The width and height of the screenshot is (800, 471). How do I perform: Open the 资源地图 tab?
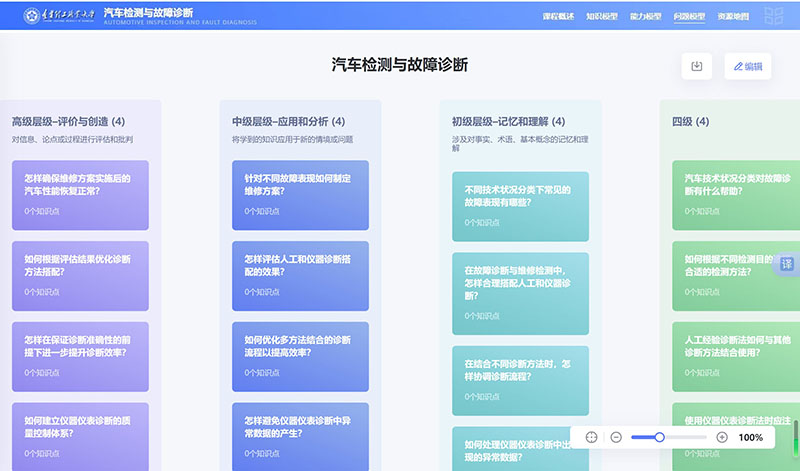point(733,17)
